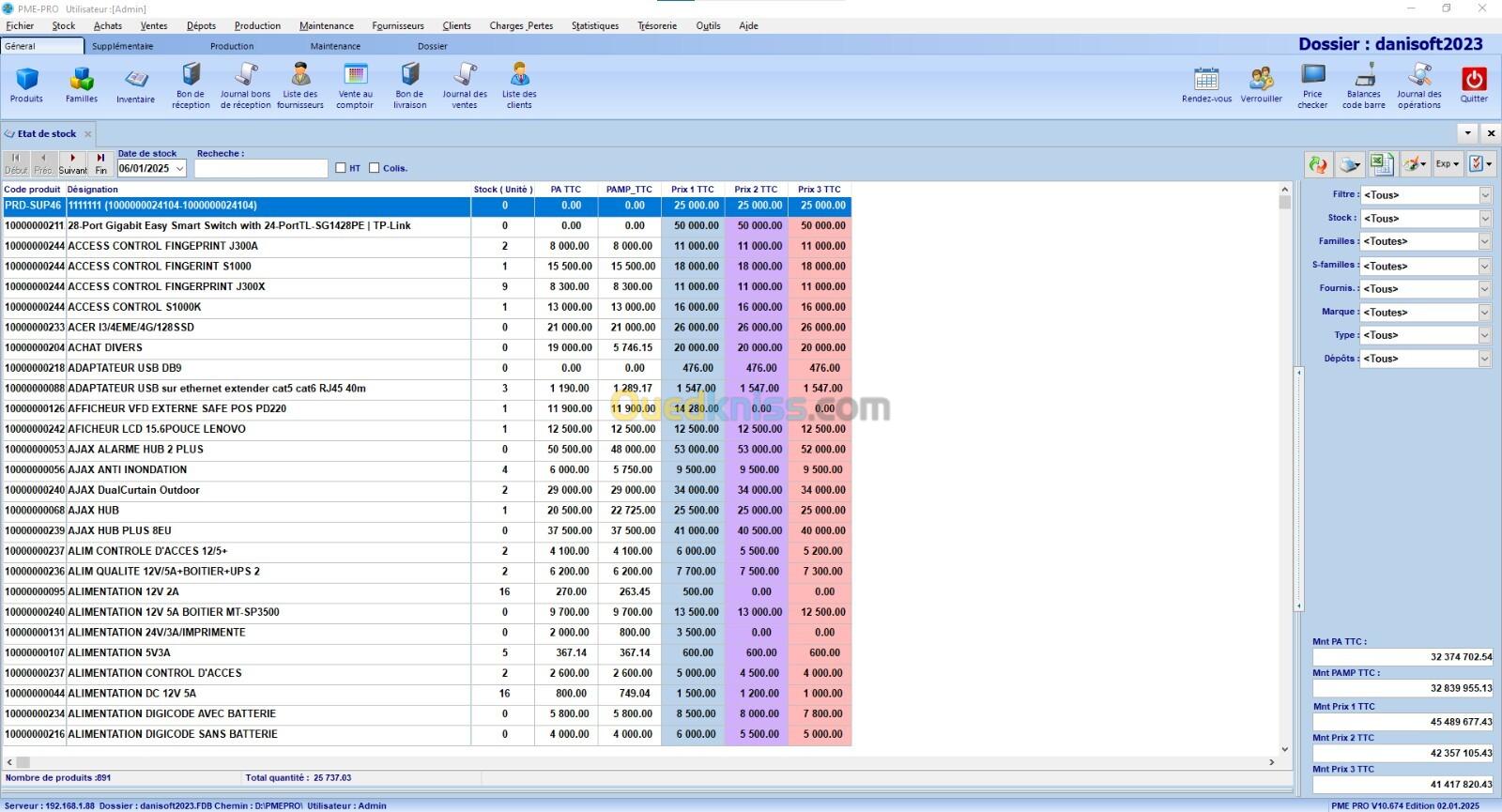Open Vente au comptoir
Image resolution: width=1502 pixels, height=812 pixels.
coord(355,83)
